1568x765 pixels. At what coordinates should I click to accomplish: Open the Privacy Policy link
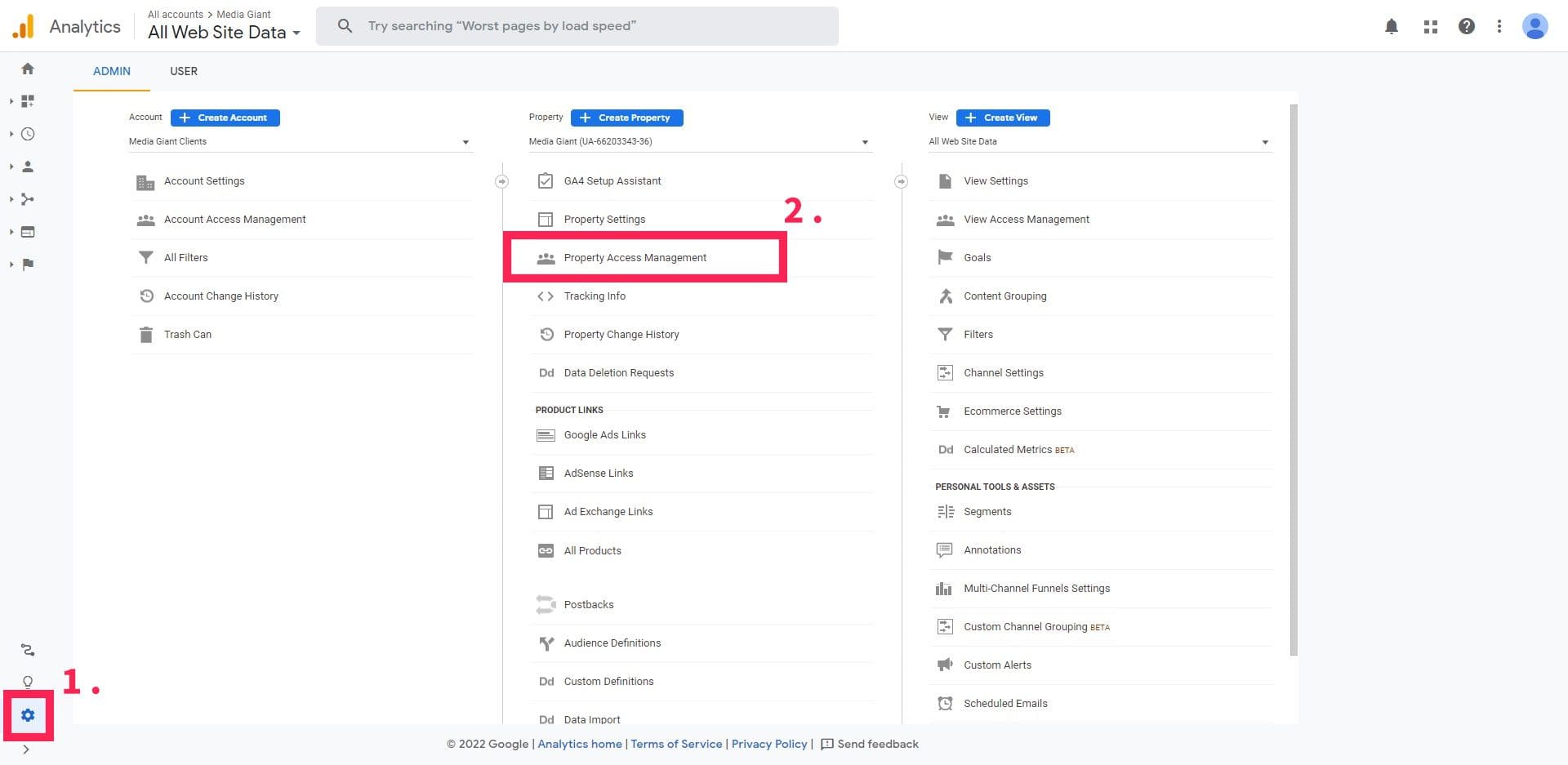pyautogui.click(x=769, y=744)
